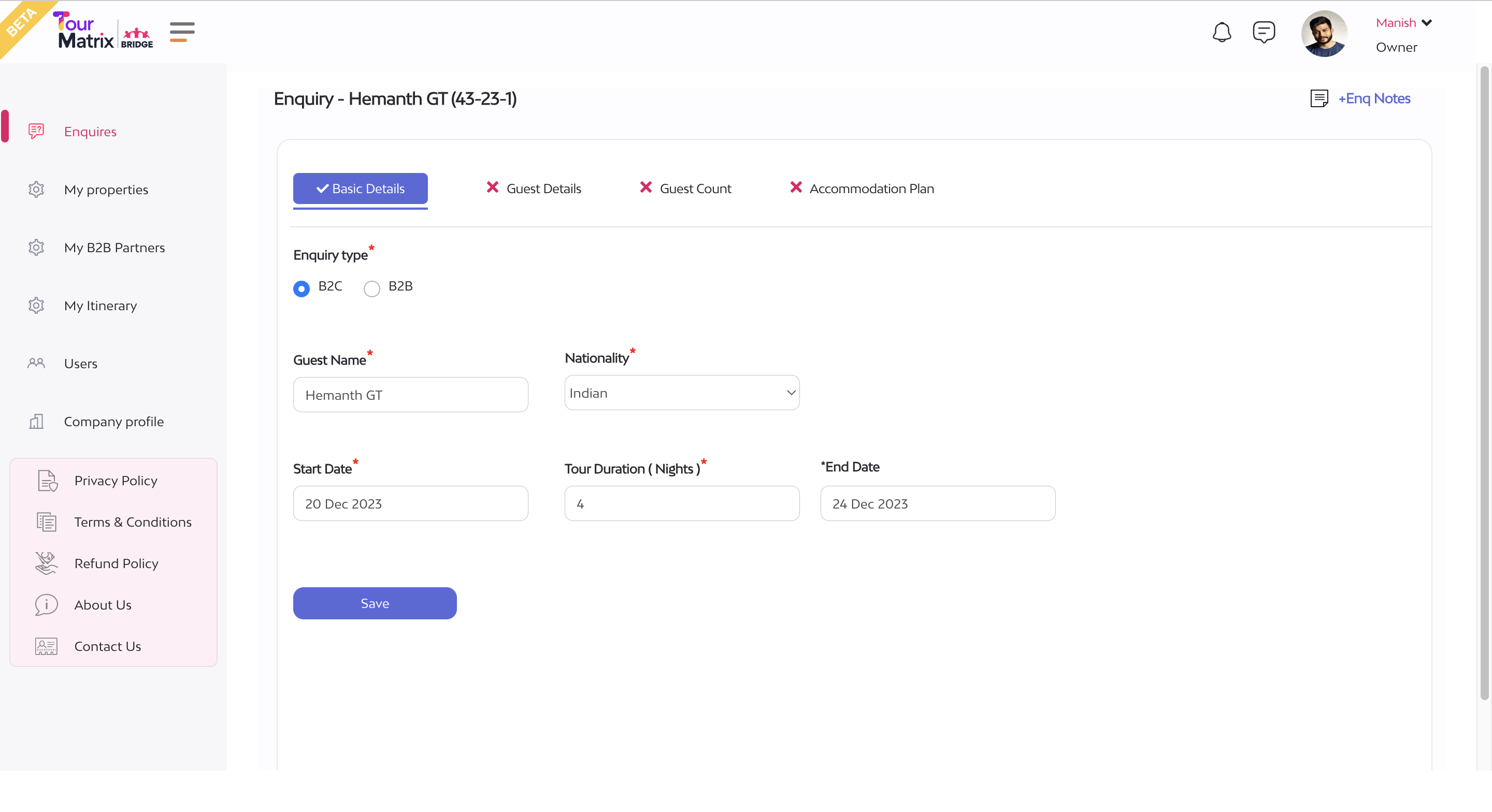The width and height of the screenshot is (1492, 812).
Task: Click the page vertical scrollbar
Action: pyautogui.click(x=1484, y=382)
